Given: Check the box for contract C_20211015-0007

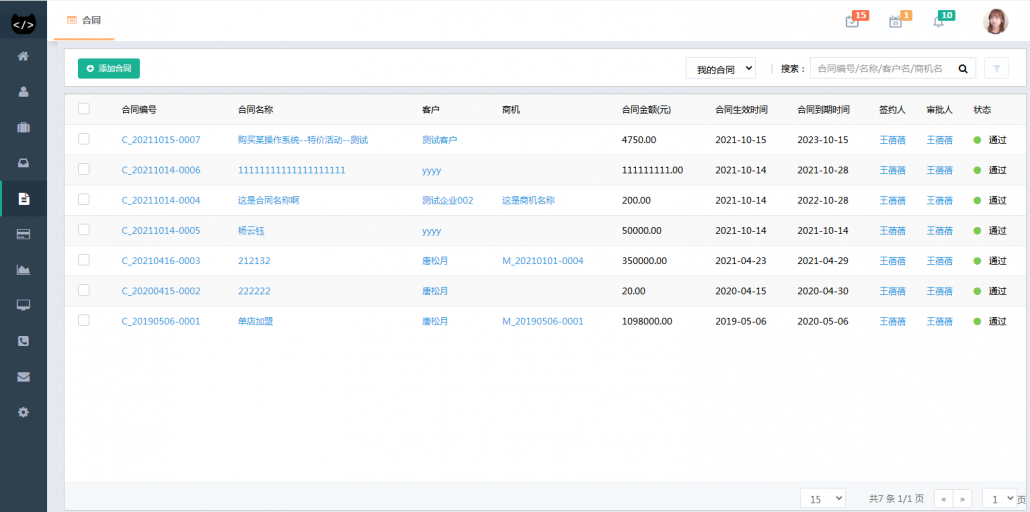Looking at the screenshot, I should pos(84,139).
